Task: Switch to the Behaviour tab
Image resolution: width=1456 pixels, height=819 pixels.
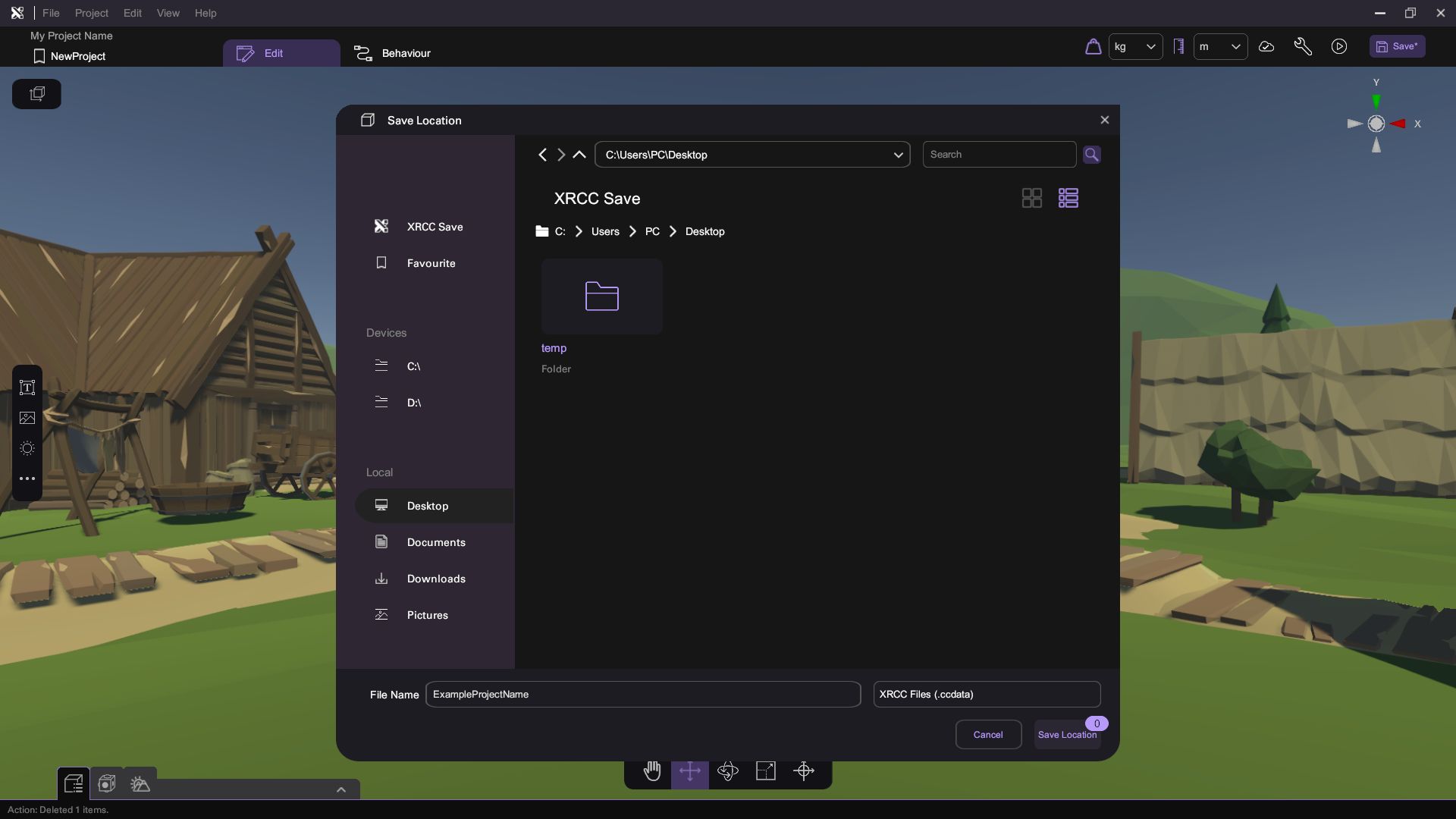Action: tap(393, 53)
